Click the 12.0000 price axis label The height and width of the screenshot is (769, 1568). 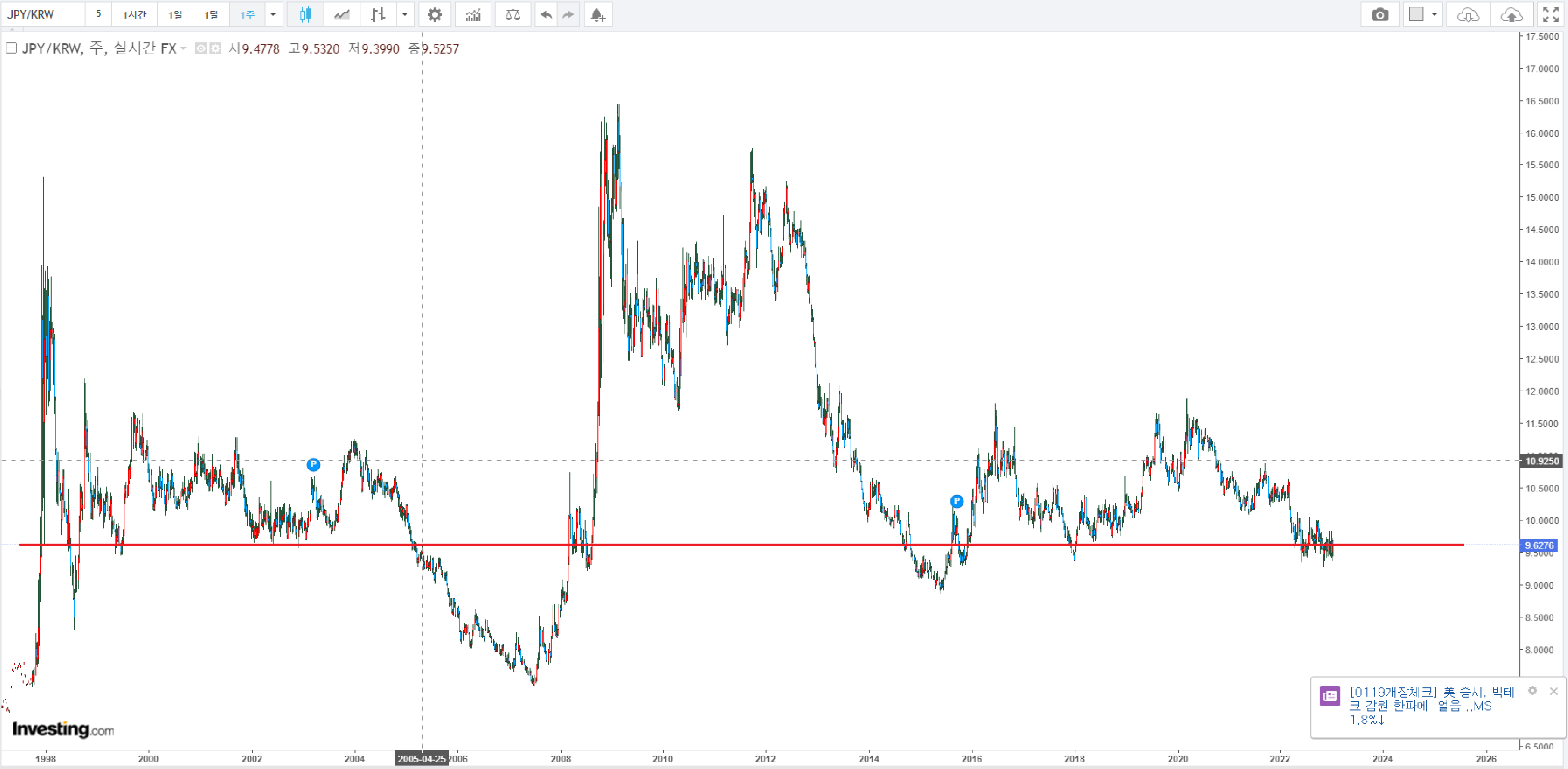pos(1542,392)
